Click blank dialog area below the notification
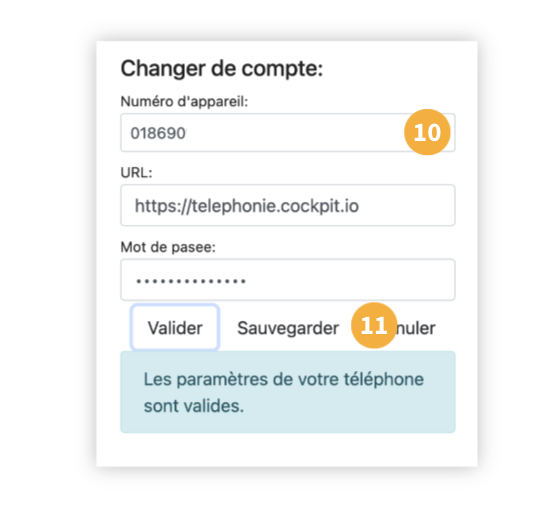The width and height of the screenshot is (536, 520). 288,450
